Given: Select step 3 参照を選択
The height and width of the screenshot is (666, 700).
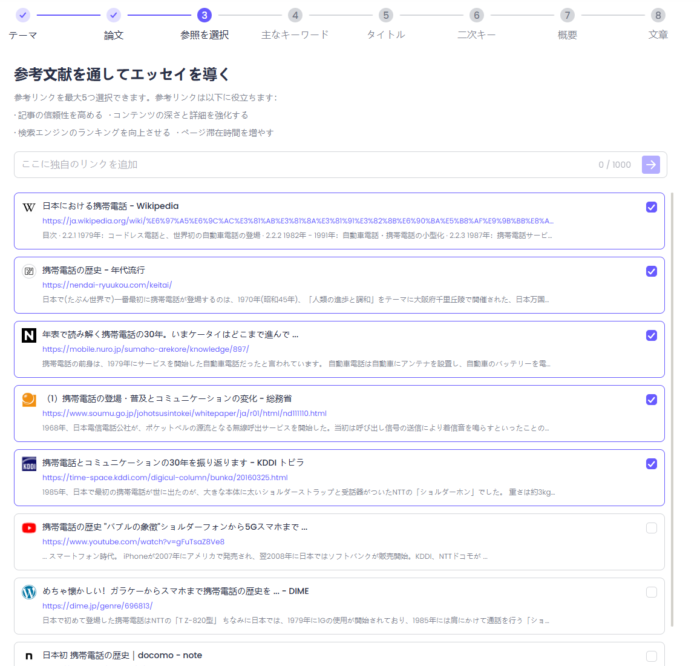Looking at the screenshot, I should 204,15.
